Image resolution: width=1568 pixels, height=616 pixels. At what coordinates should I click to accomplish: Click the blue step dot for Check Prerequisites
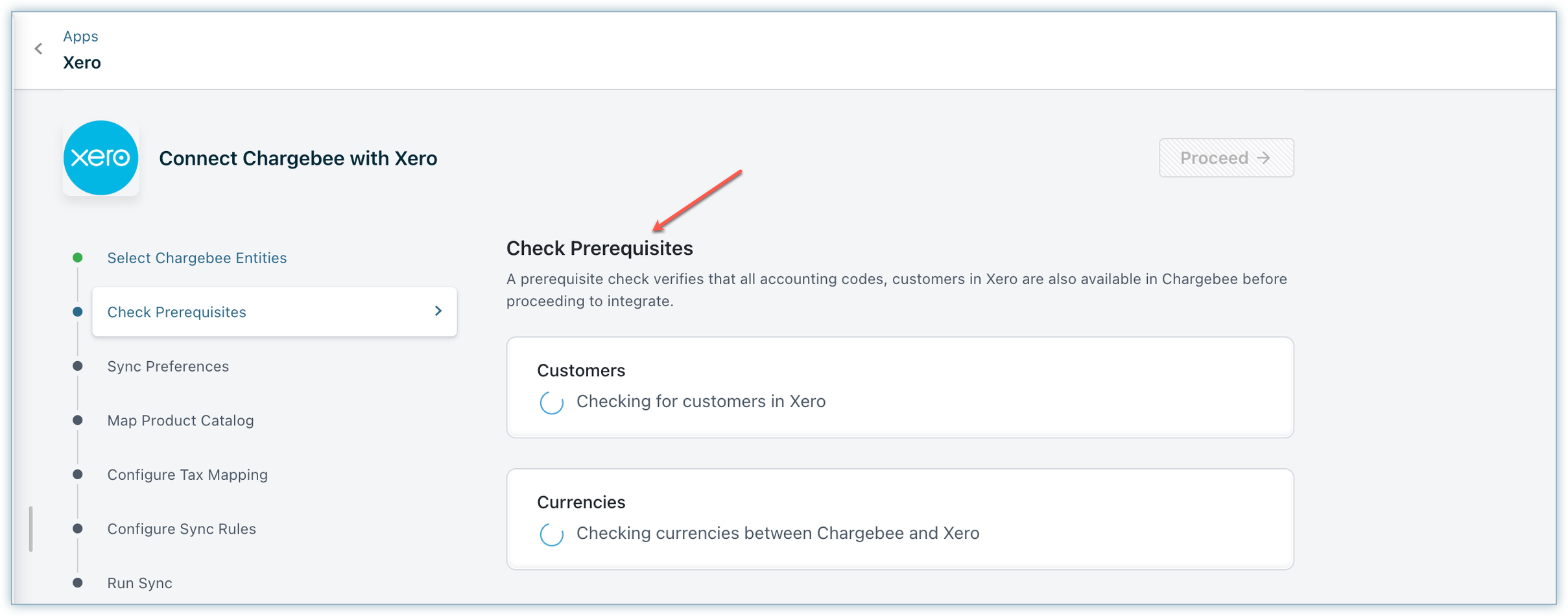click(78, 312)
